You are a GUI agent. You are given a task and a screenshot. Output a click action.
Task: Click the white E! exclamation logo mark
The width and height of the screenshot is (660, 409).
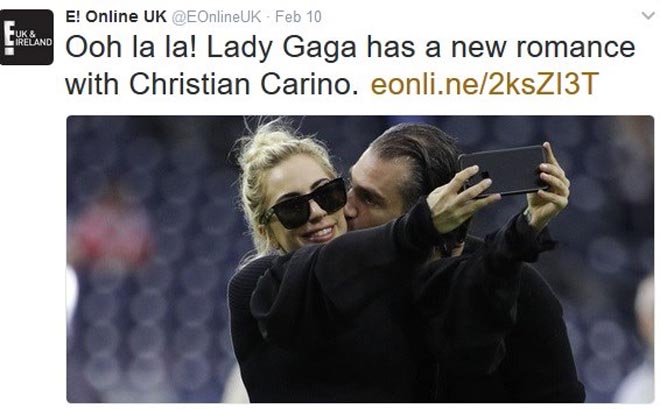(x=8, y=38)
